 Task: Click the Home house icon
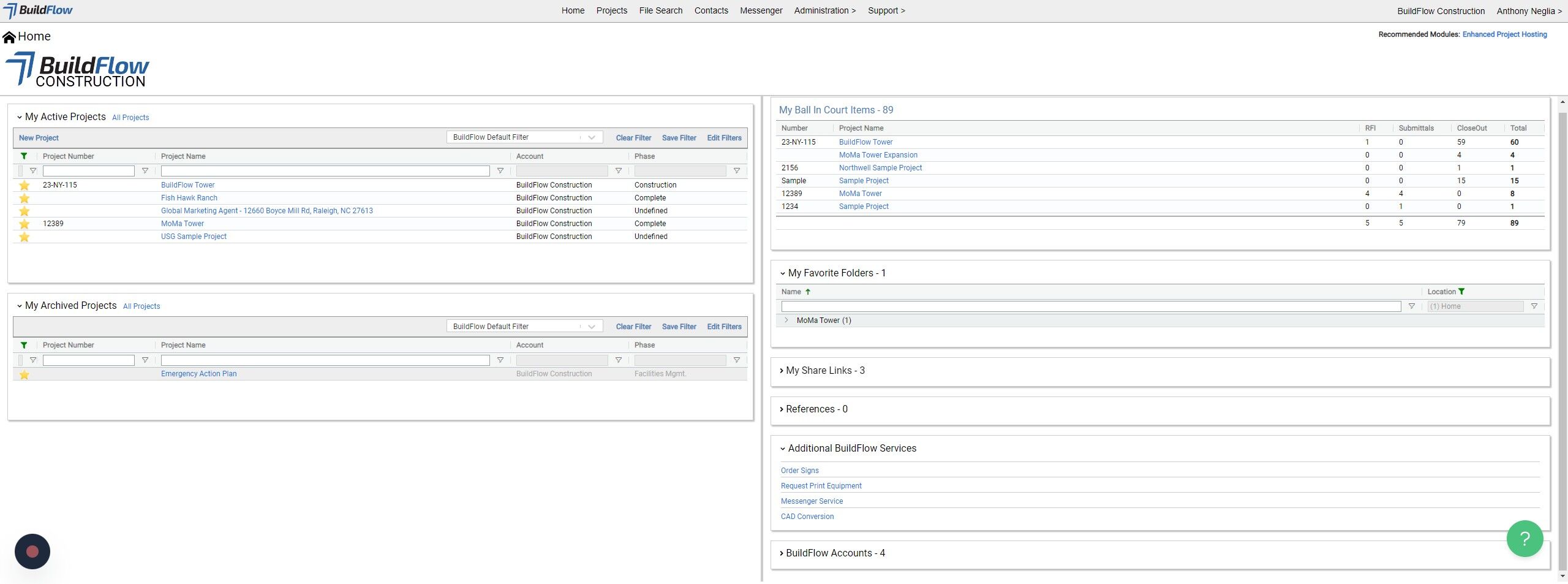point(9,37)
